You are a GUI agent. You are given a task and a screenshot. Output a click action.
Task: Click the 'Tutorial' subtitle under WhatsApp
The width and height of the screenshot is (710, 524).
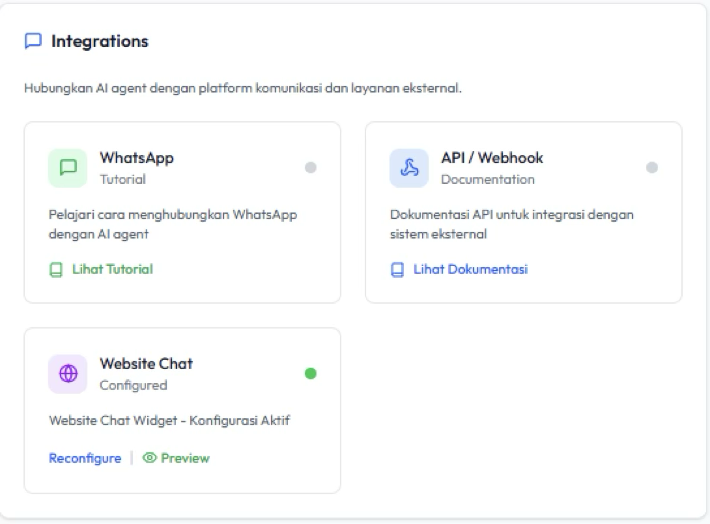point(123,179)
